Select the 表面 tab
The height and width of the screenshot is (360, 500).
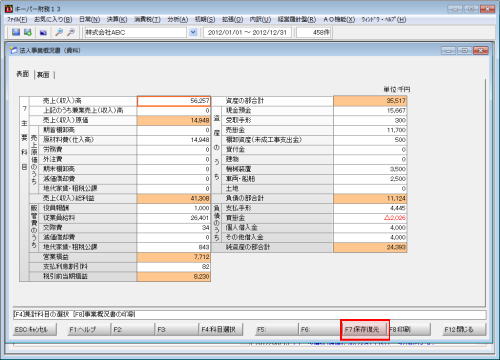click(x=23, y=74)
